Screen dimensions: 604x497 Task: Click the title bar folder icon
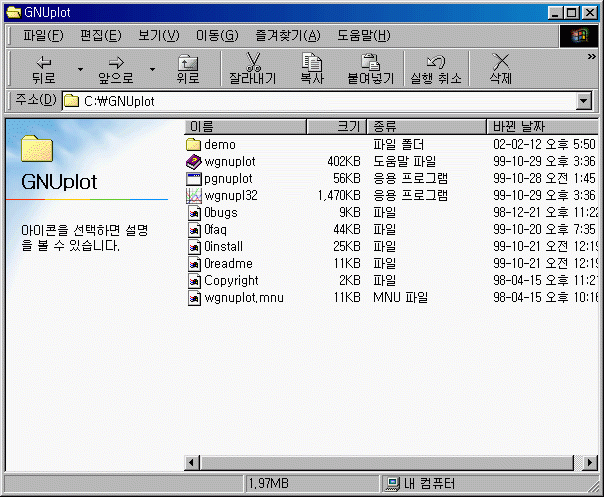pyautogui.click(x=13, y=12)
